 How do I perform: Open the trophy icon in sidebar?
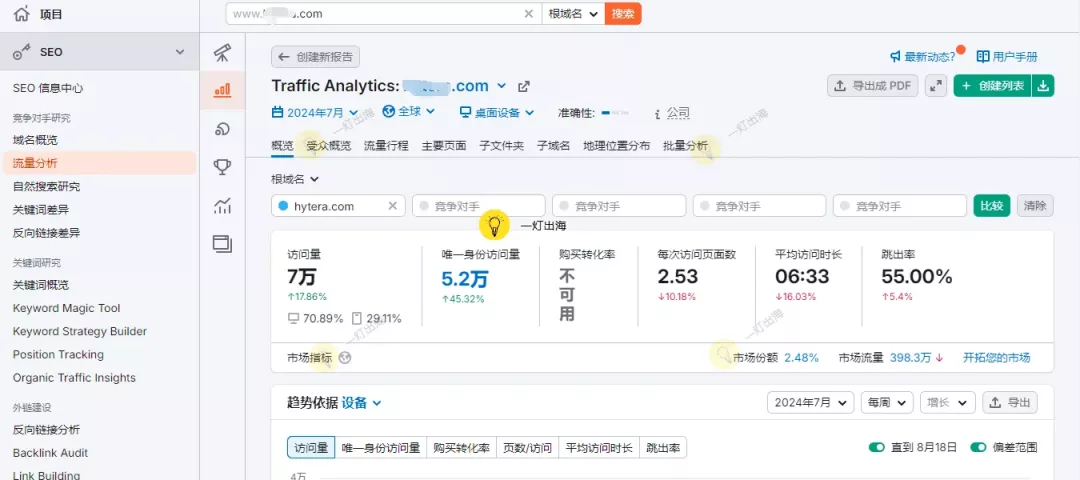(x=222, y=167)
